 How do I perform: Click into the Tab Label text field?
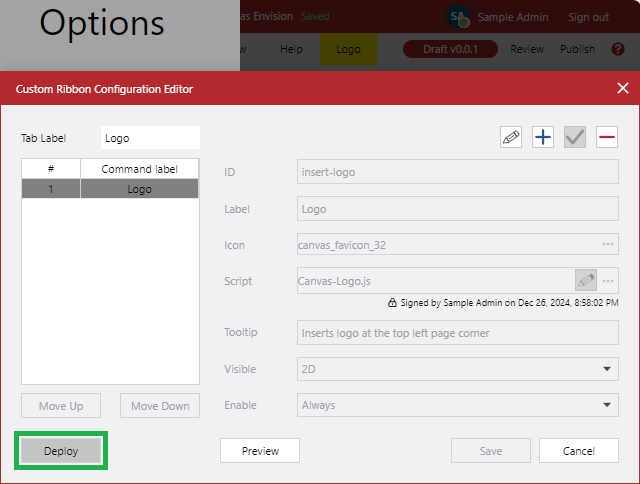point(150,138)
